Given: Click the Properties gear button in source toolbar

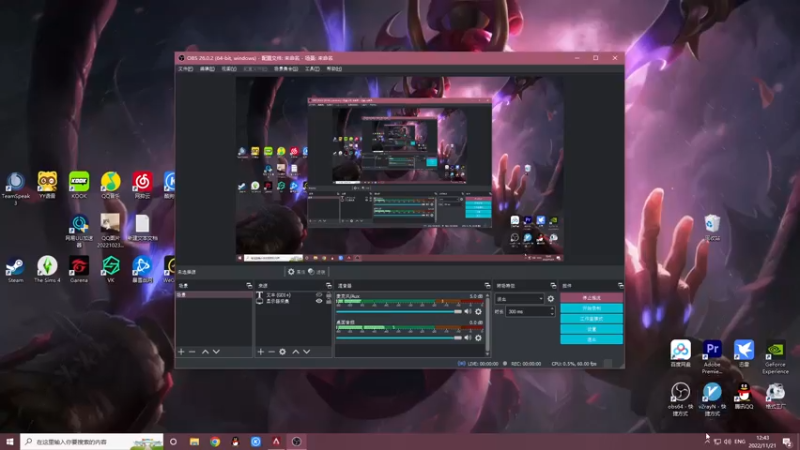Looking at the screenshot, I should pos(296,272).
